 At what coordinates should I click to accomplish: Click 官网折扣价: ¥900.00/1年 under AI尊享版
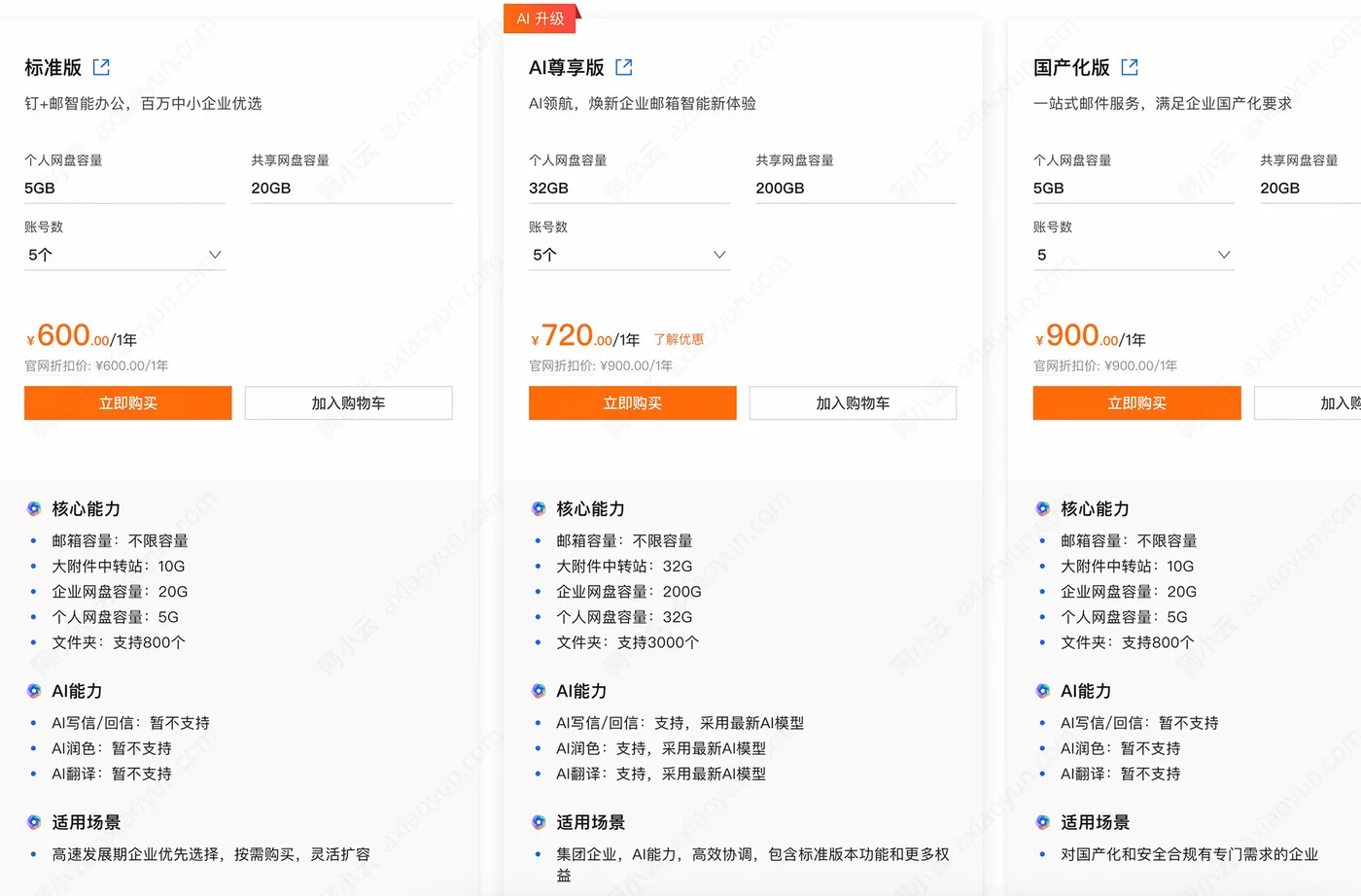click(x=601, y=366)
